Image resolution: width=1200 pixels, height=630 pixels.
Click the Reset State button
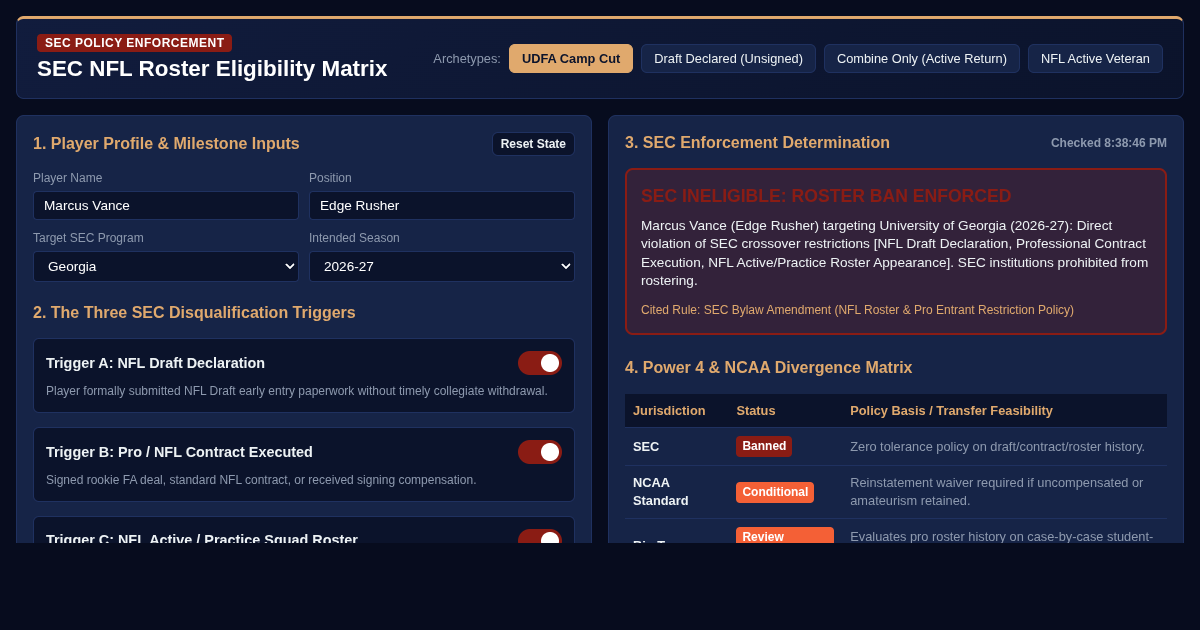pos(533,144)
